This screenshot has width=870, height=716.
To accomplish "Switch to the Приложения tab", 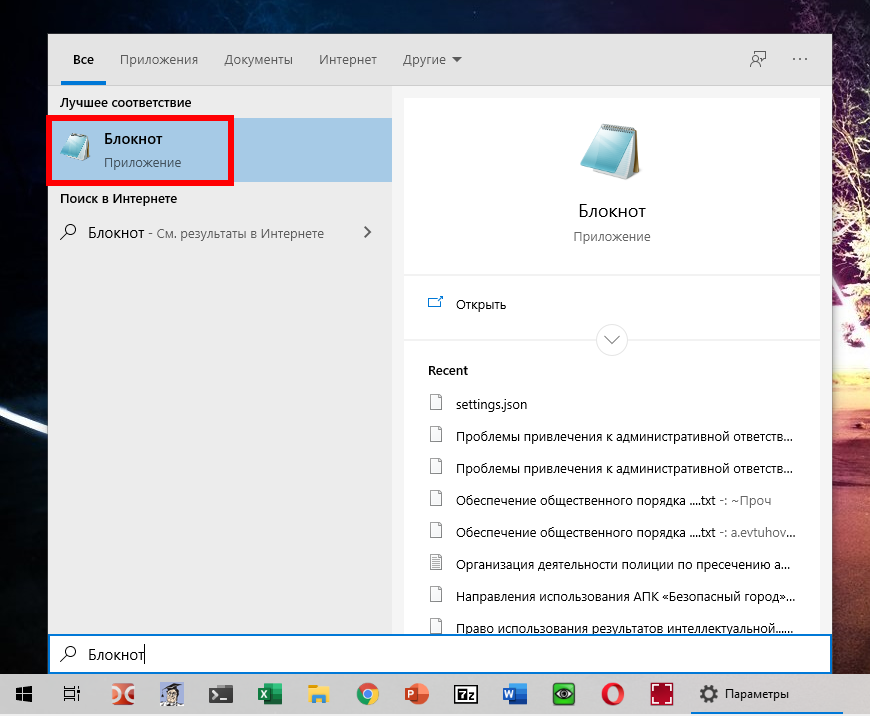I will pyautogui.click(x=159, y=60).
